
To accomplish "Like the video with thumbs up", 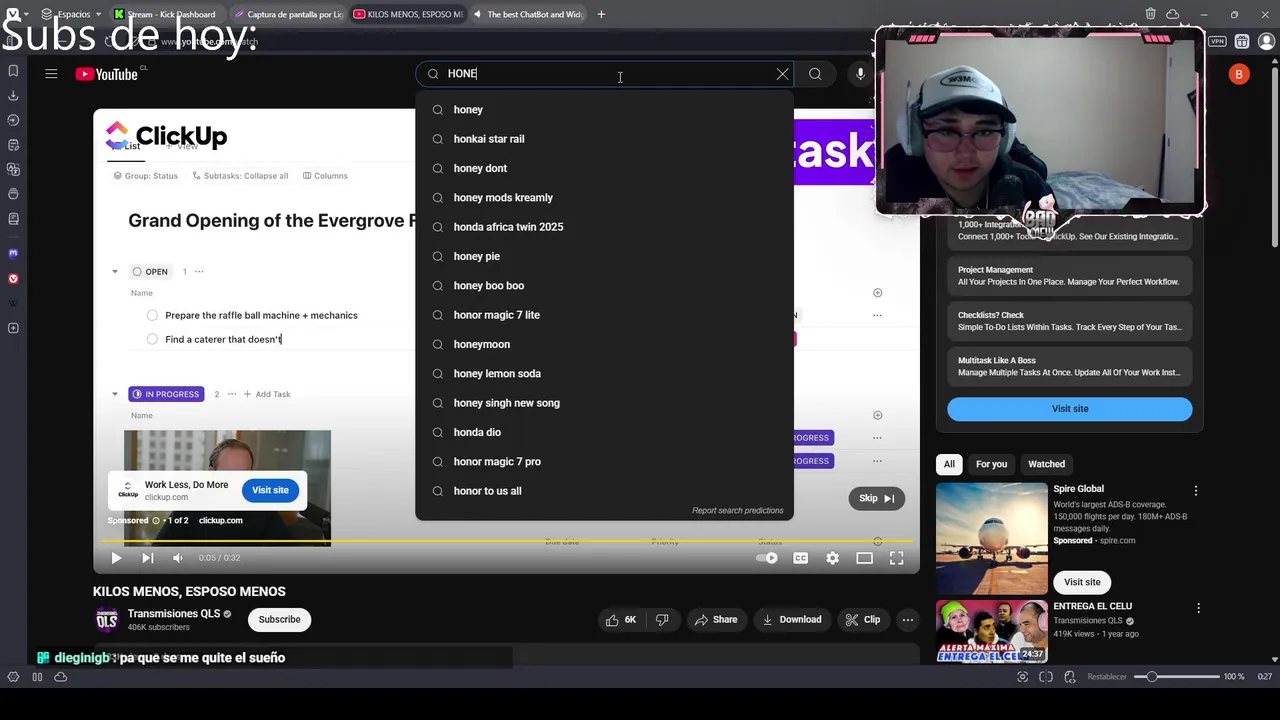I will pyautogui.click(x=620, y=620).
